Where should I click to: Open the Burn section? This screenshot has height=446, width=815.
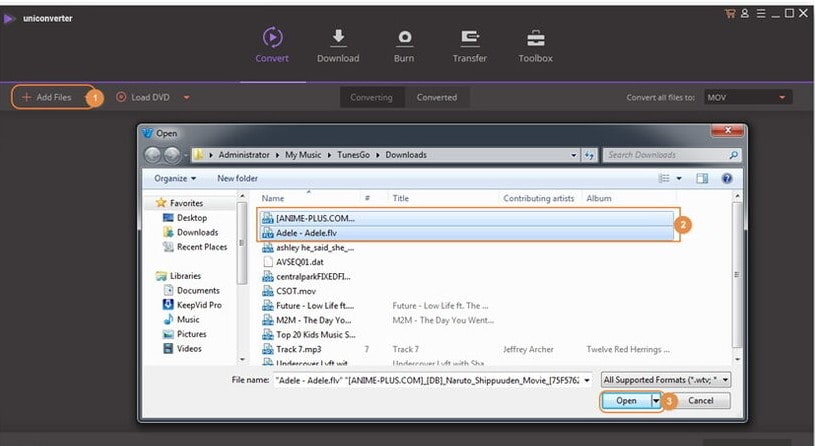404,45
